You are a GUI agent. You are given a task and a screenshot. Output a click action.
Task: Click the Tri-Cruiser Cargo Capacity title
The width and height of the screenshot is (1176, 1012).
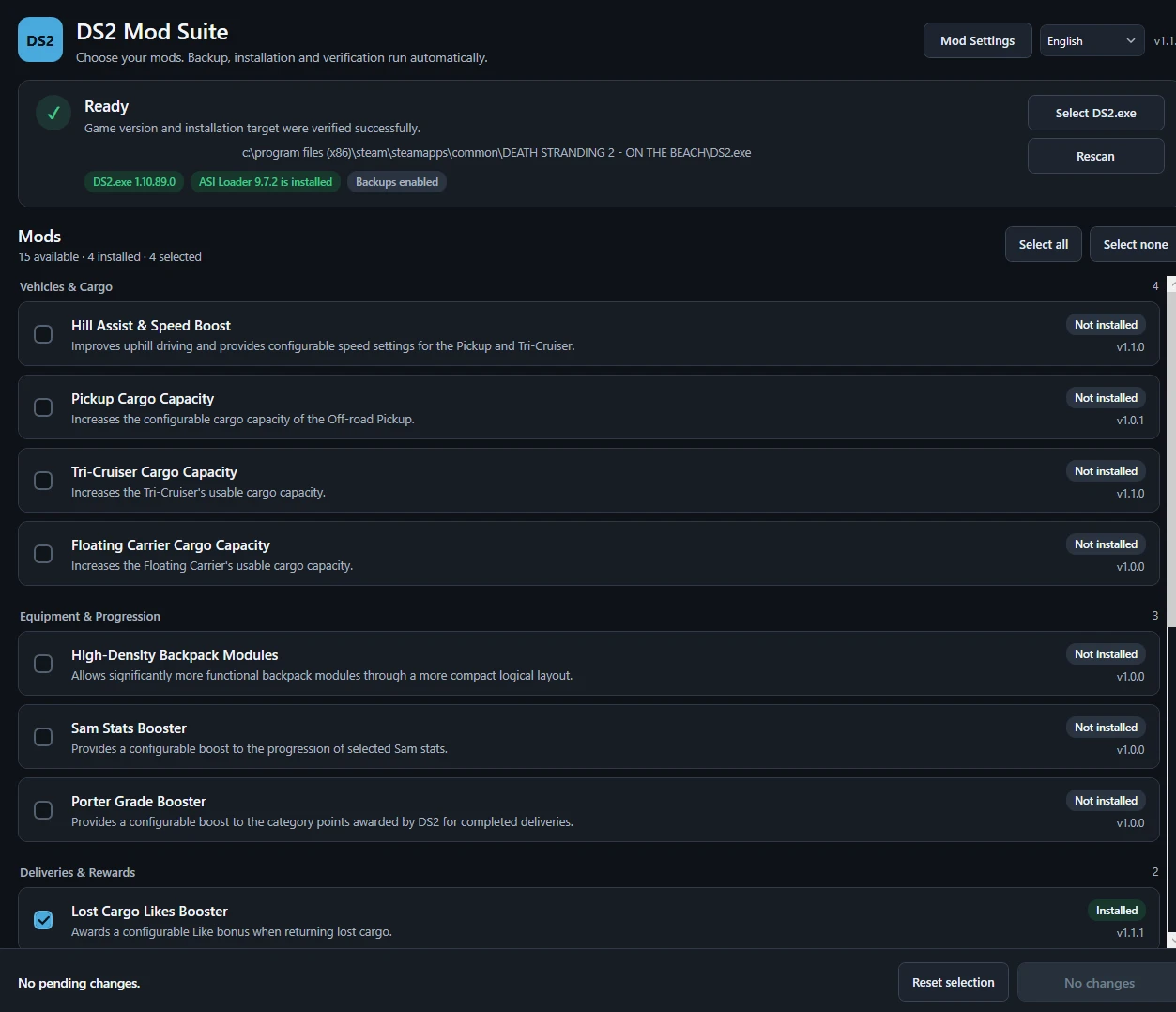(154, 472)
